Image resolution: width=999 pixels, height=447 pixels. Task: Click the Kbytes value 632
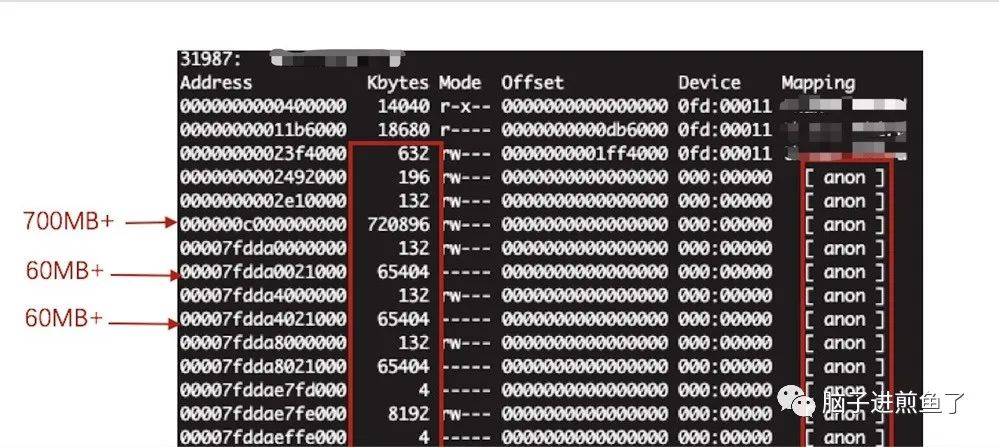tap(414, 153)
